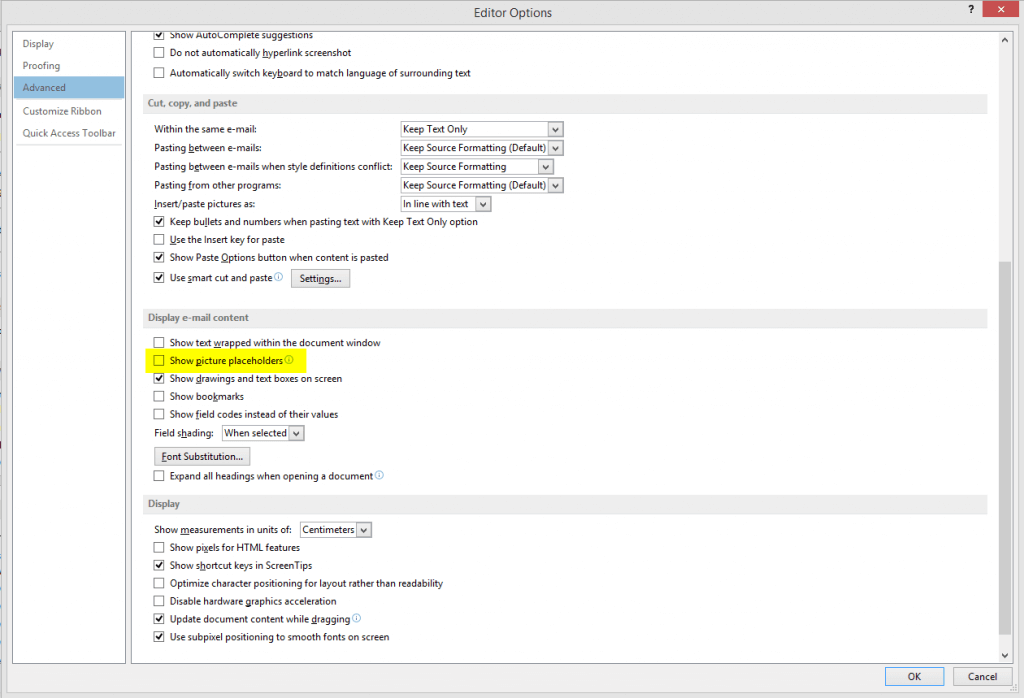Expand Field shading dropdown
The image size is (1024, 698).
pyautogui.click(x=263, y=433)
